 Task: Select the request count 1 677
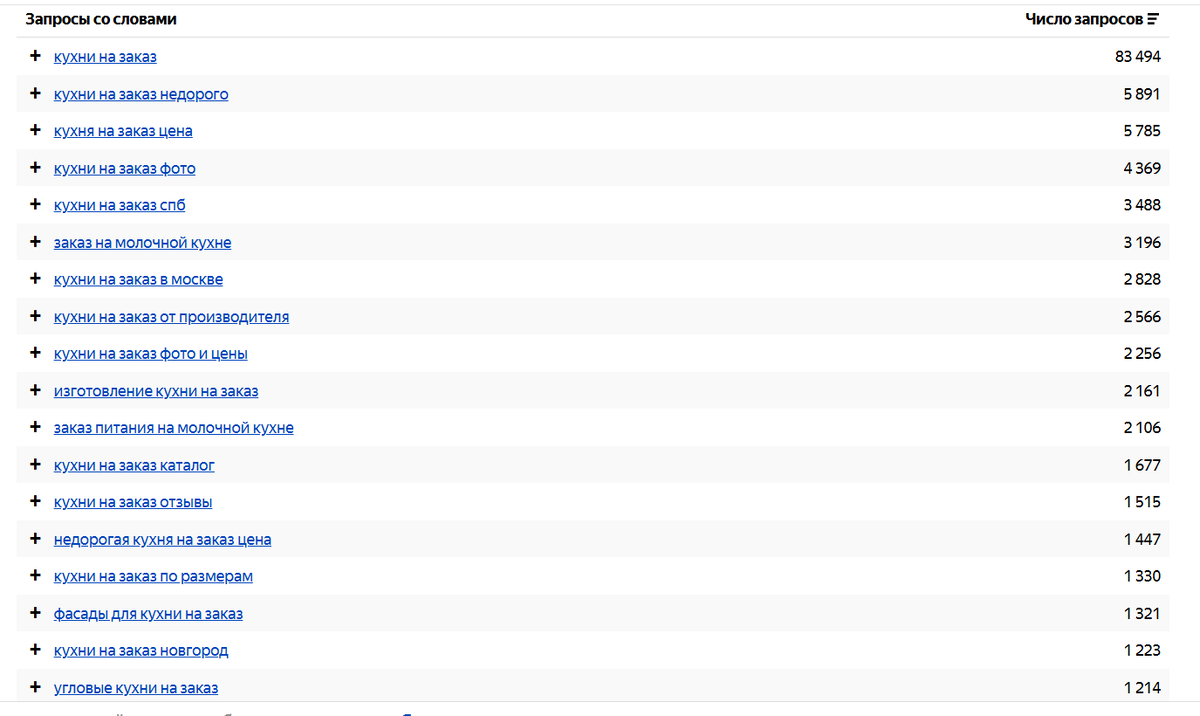[1143, 466]
